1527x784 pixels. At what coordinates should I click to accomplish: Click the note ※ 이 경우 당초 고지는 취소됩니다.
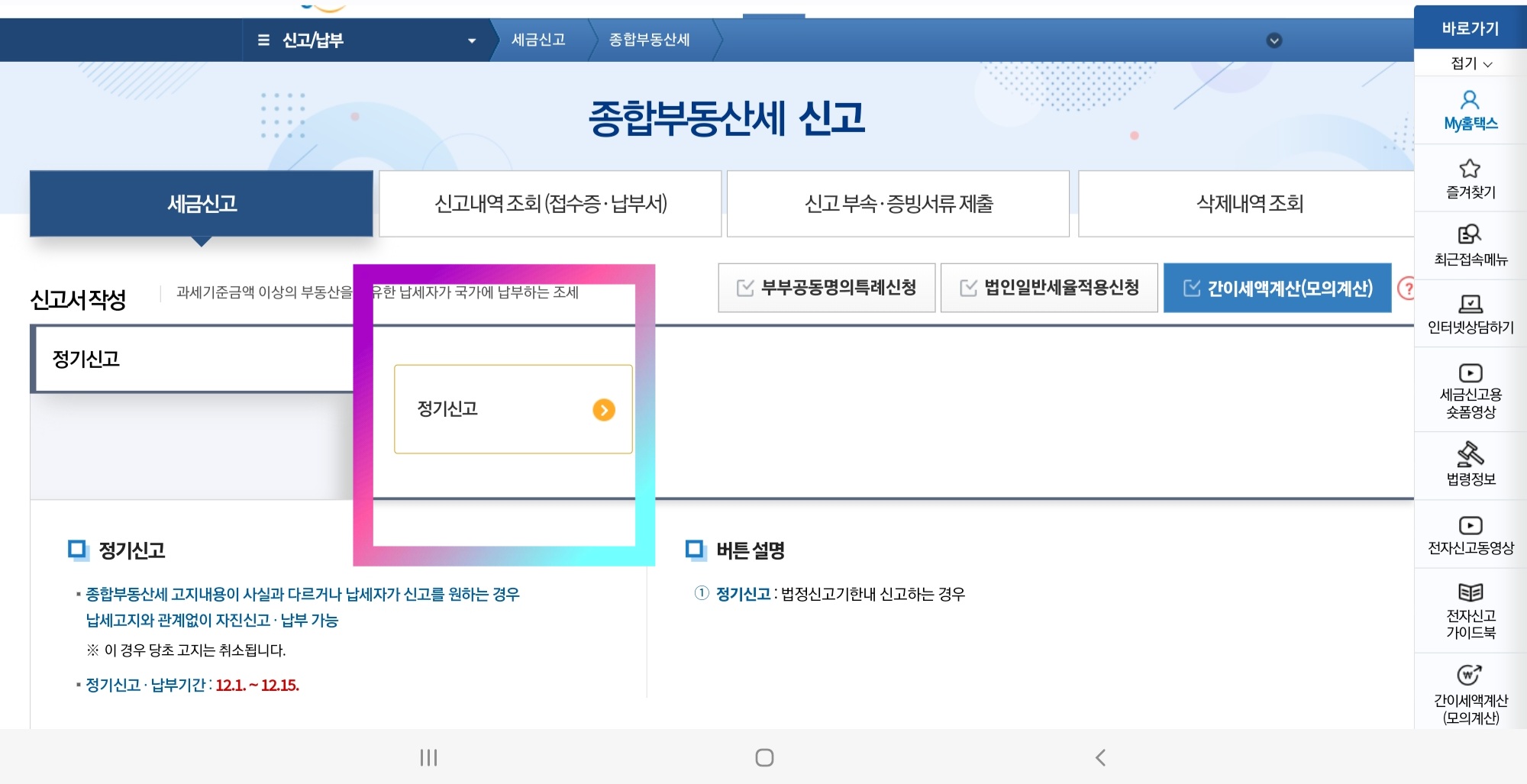point(186,650)
